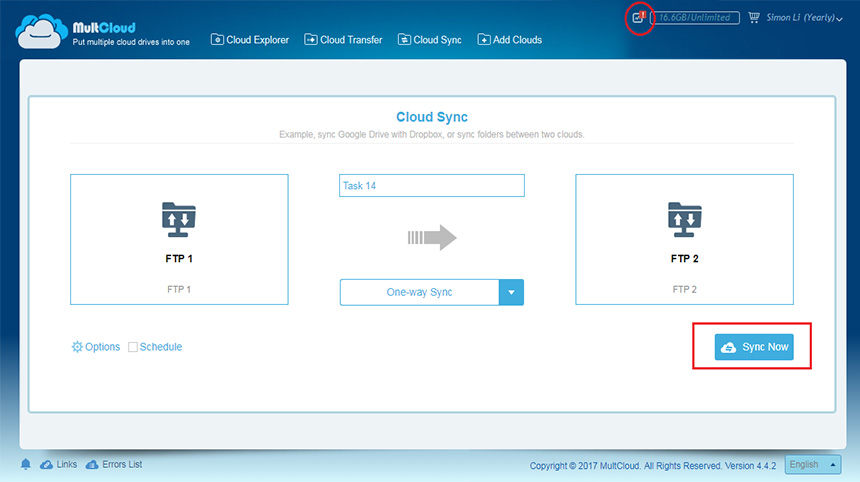Screen dimensions: 860x482
Task: Enable the Schedule checkbox
Action: pos(133,347)
